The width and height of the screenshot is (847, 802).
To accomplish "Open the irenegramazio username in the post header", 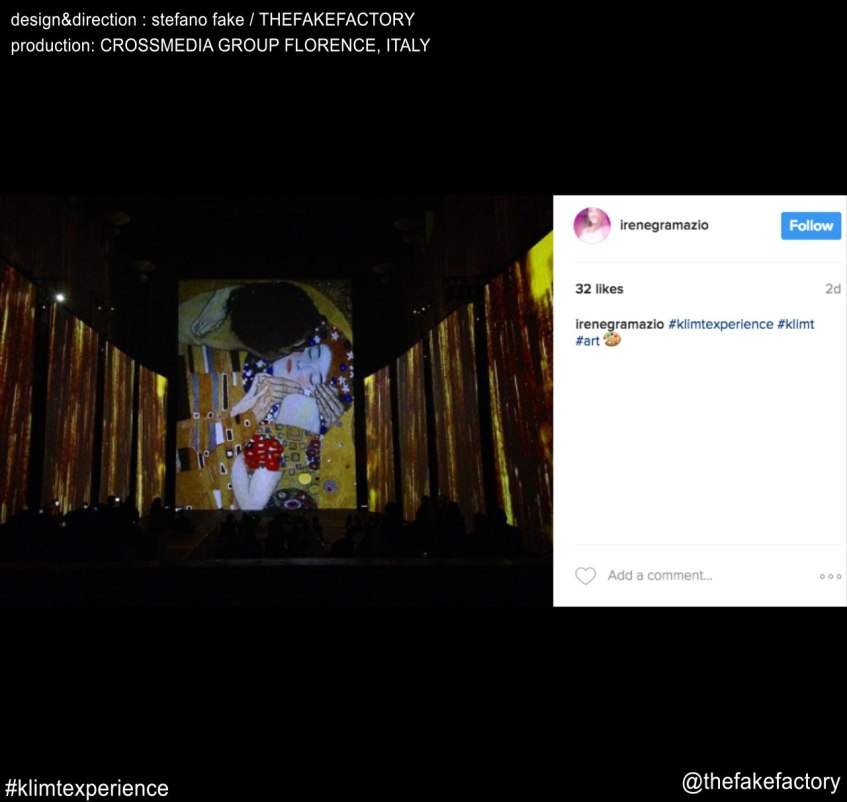I will pos(663,226).
